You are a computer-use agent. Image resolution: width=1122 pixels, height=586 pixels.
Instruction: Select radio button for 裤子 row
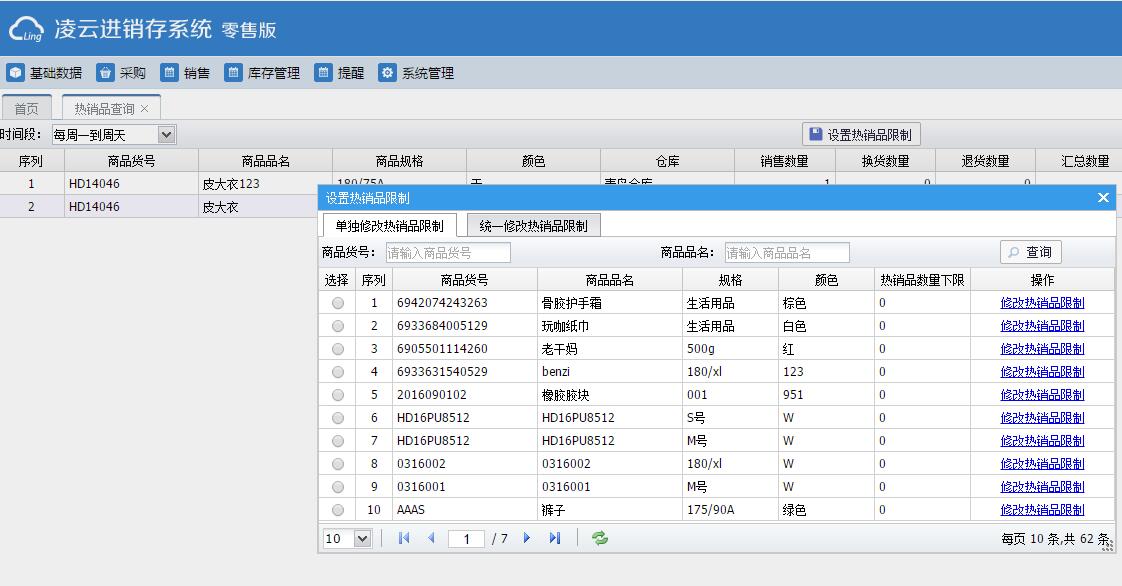[338, 510]
